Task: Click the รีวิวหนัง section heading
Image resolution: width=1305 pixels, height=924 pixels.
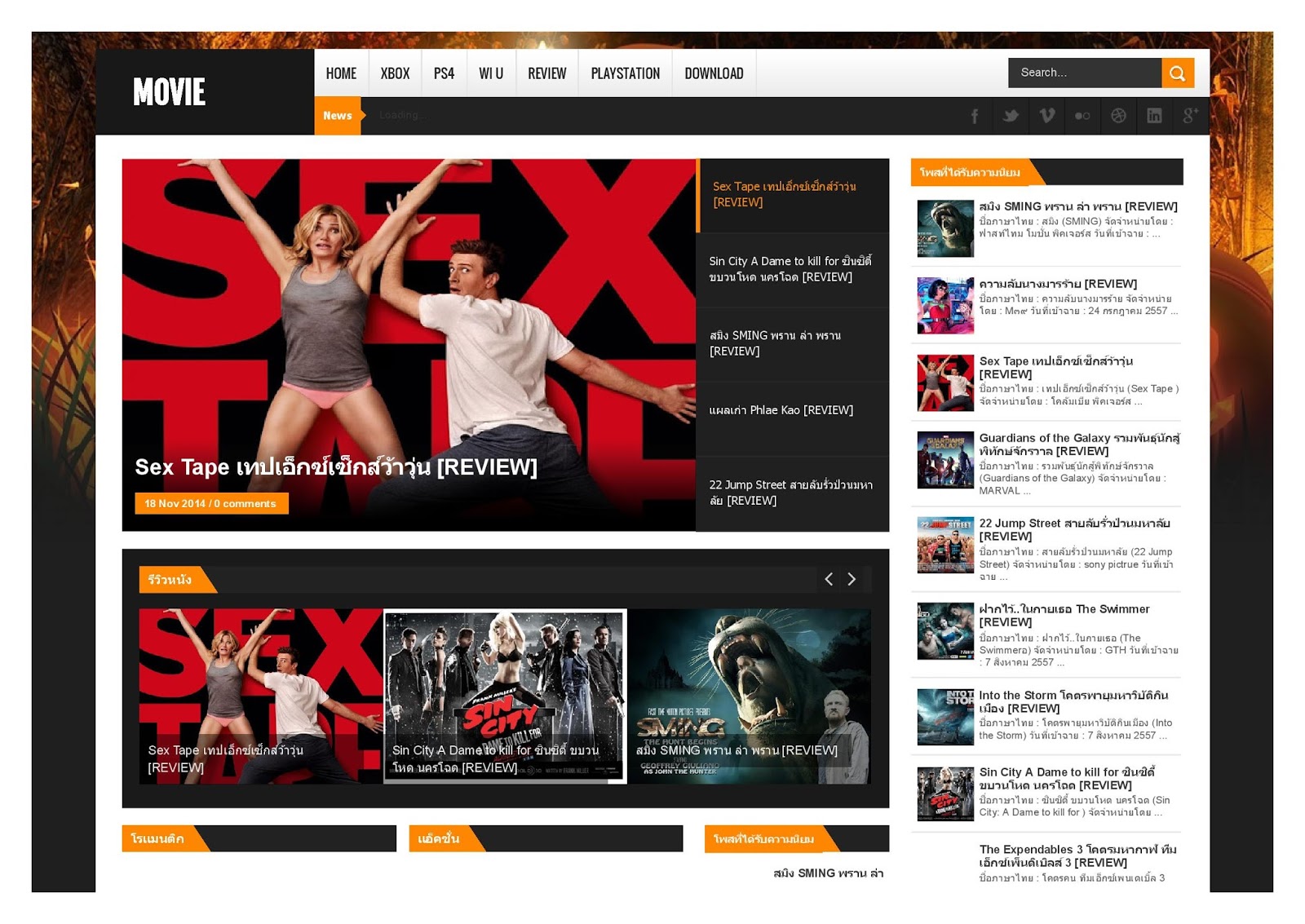Action: coord(170,580)
